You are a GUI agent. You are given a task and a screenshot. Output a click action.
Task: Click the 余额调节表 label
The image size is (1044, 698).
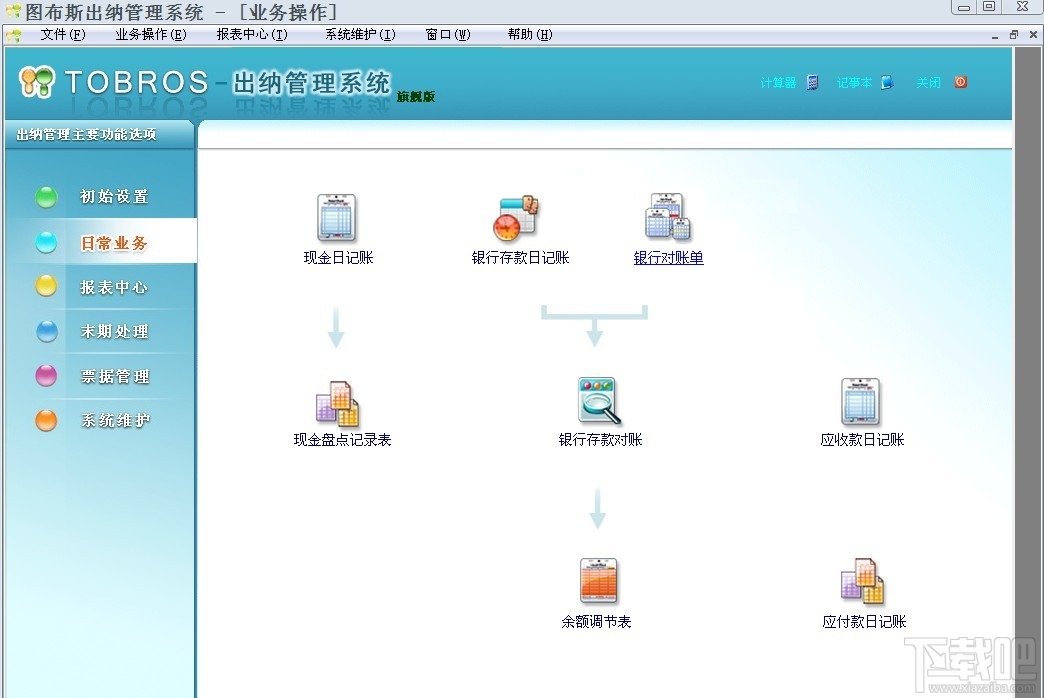coord(596,621)
